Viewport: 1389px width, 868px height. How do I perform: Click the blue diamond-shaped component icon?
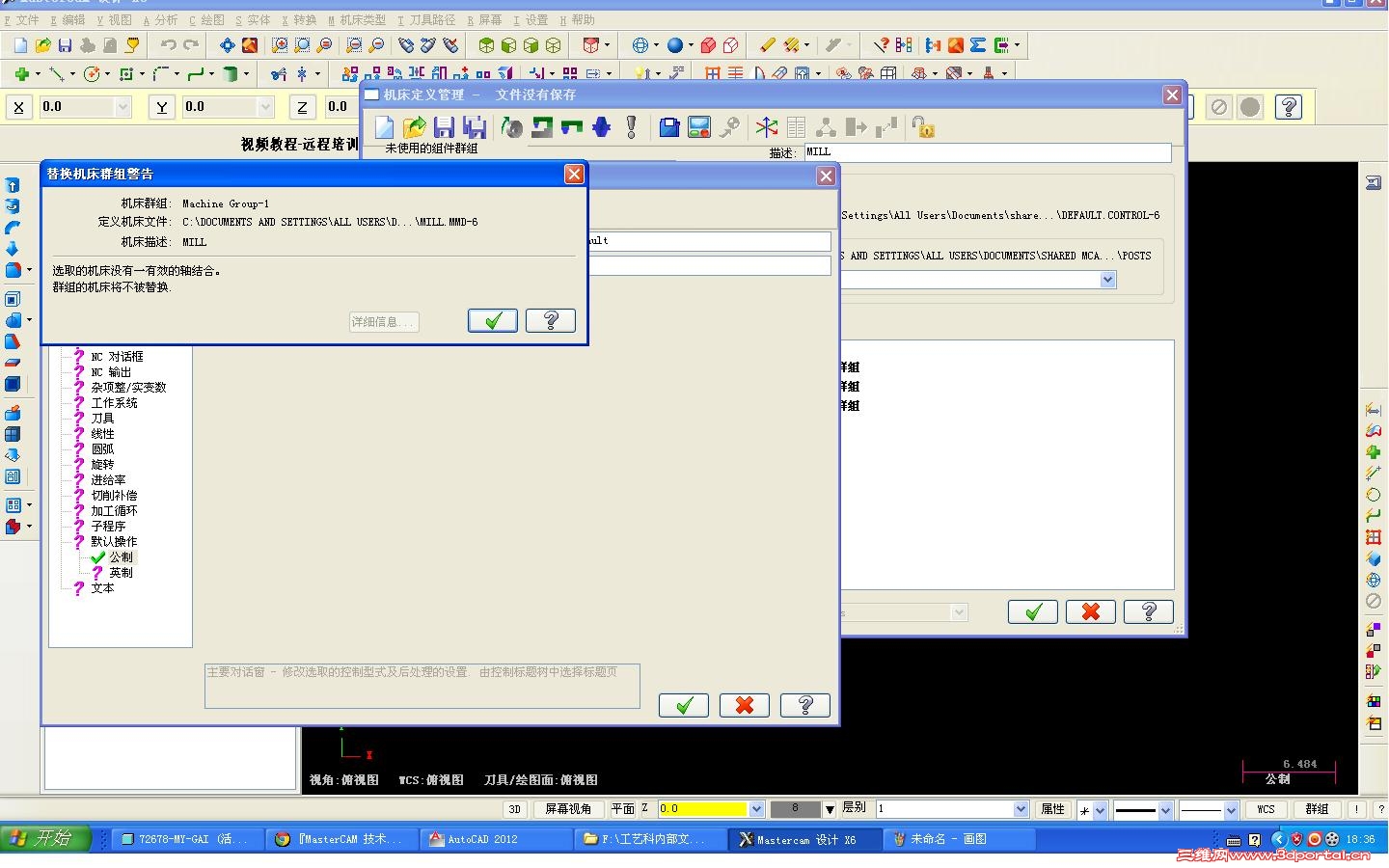[602, 127]
